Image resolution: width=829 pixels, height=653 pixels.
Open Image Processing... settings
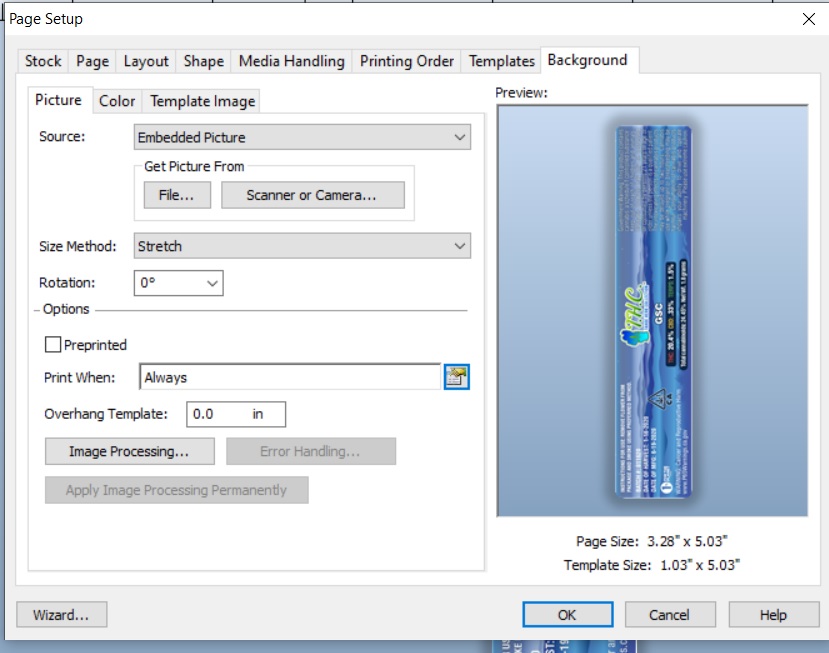pos(130,452)
